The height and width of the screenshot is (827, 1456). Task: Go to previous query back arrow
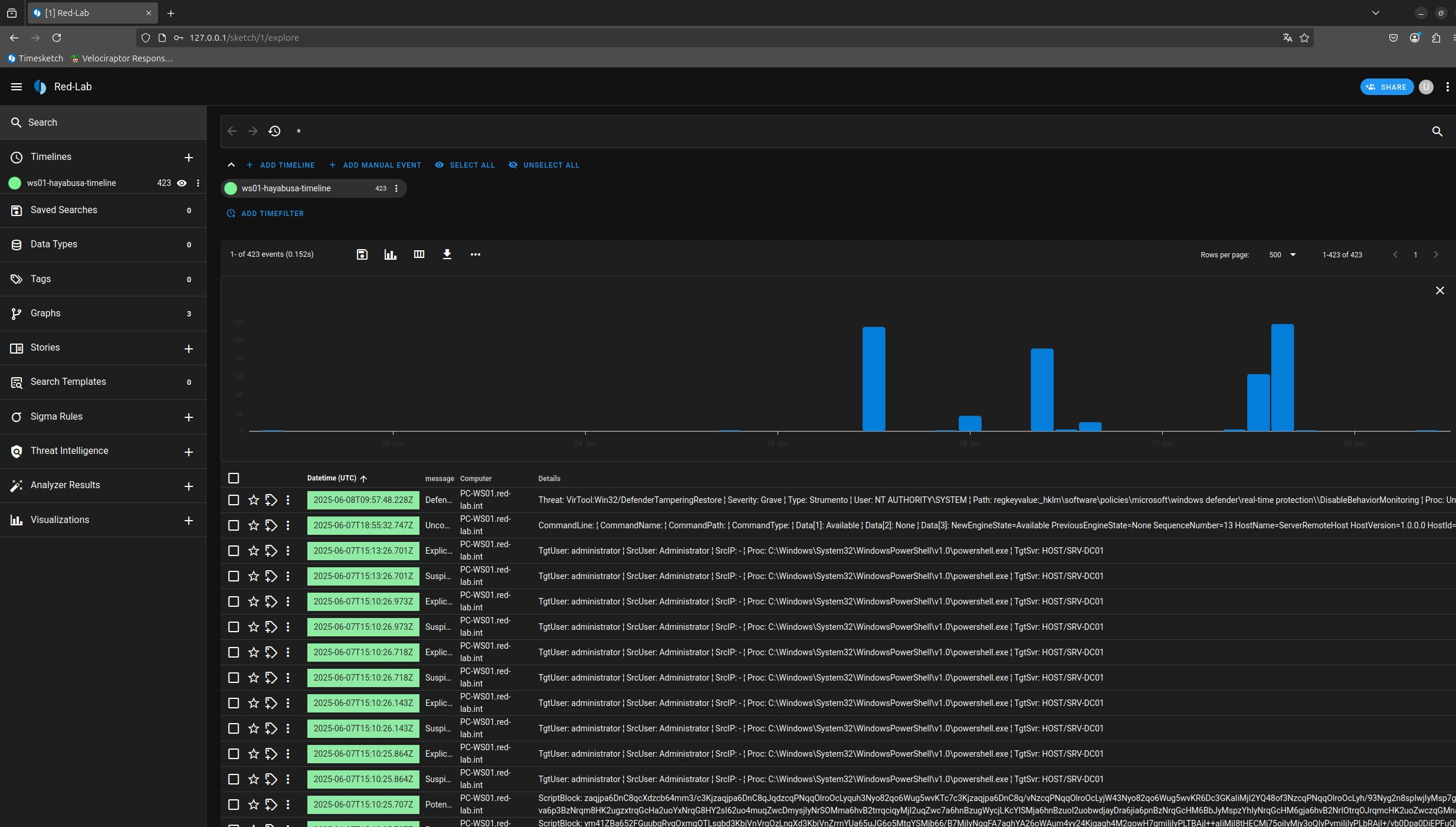click(x=232, y=131)
